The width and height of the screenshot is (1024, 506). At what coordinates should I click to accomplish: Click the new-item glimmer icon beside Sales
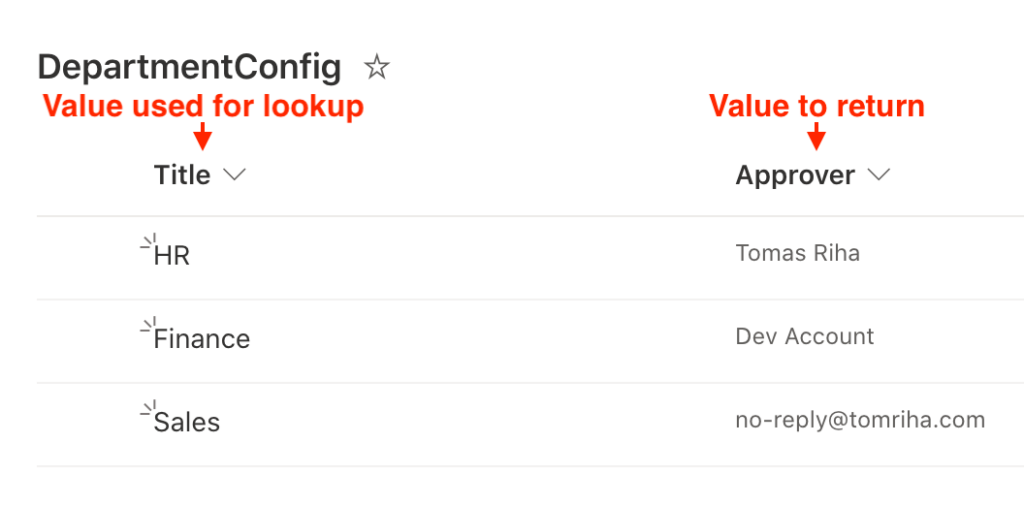[x=149, y=408]
